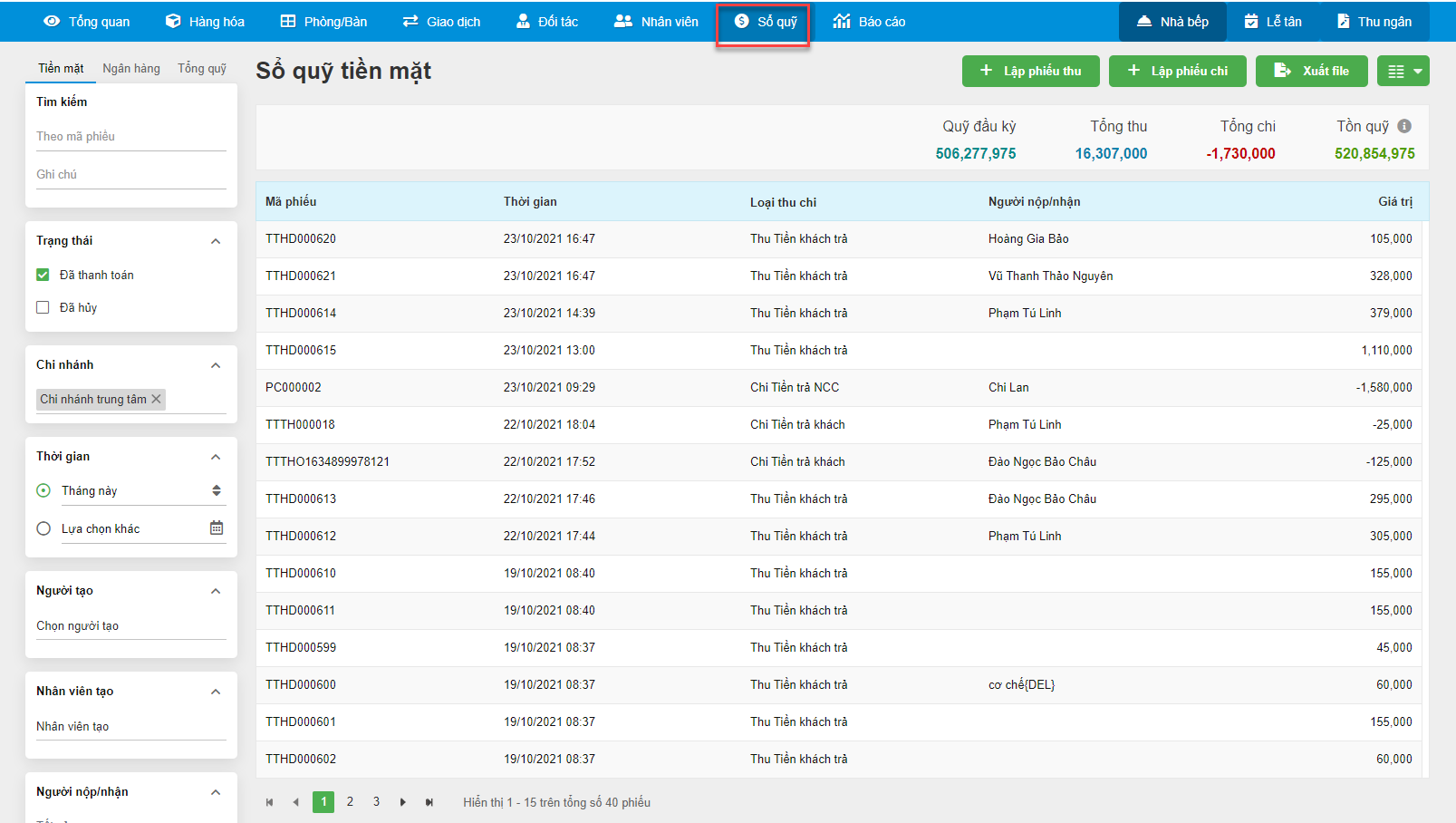
Task: Open voucher TTHD000621
Action: 301,276
